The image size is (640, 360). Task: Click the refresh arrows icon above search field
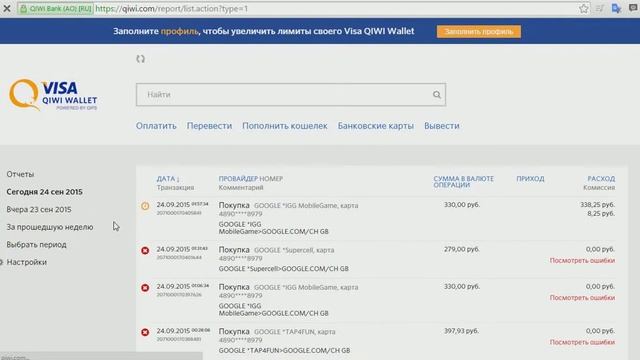pyautogui.click(x=140, y=59)
